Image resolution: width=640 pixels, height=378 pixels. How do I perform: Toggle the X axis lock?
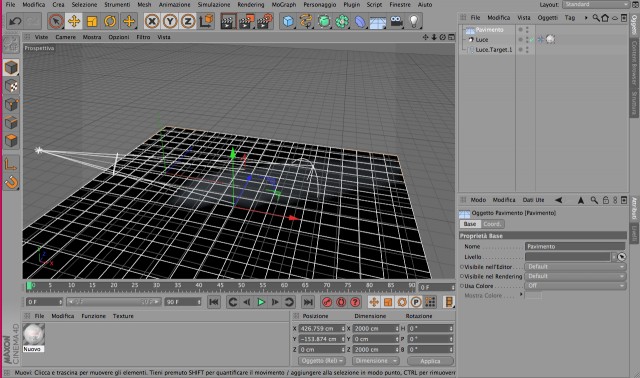click(152, 21)
